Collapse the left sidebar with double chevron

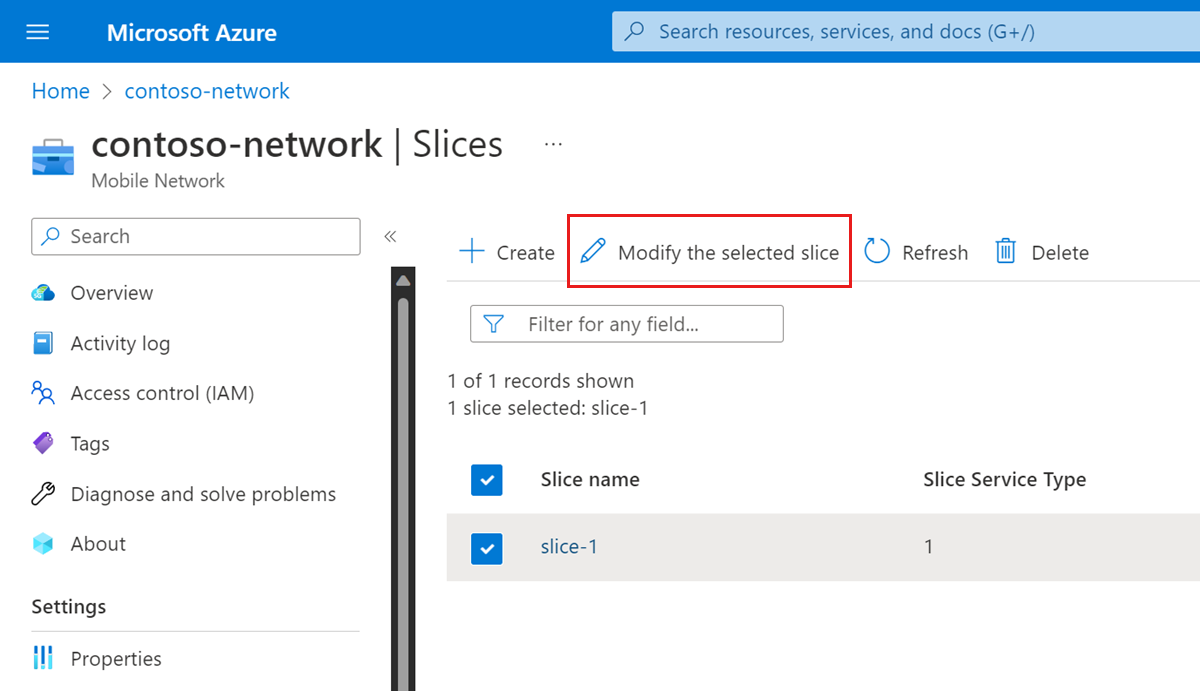click(390, 236)
